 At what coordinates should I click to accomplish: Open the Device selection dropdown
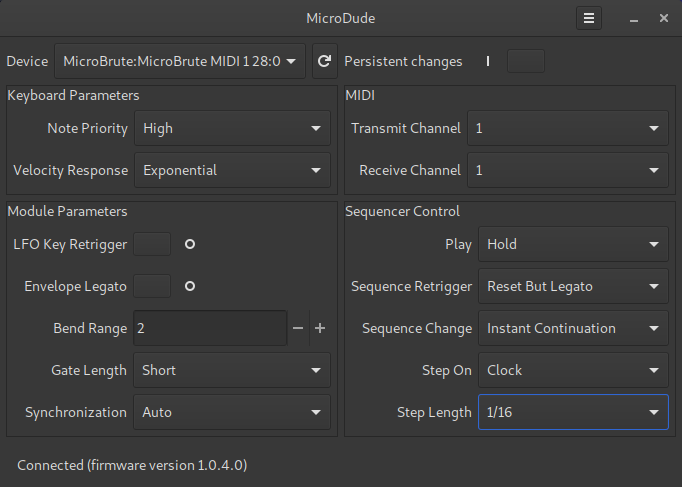(x=179, y=61)
